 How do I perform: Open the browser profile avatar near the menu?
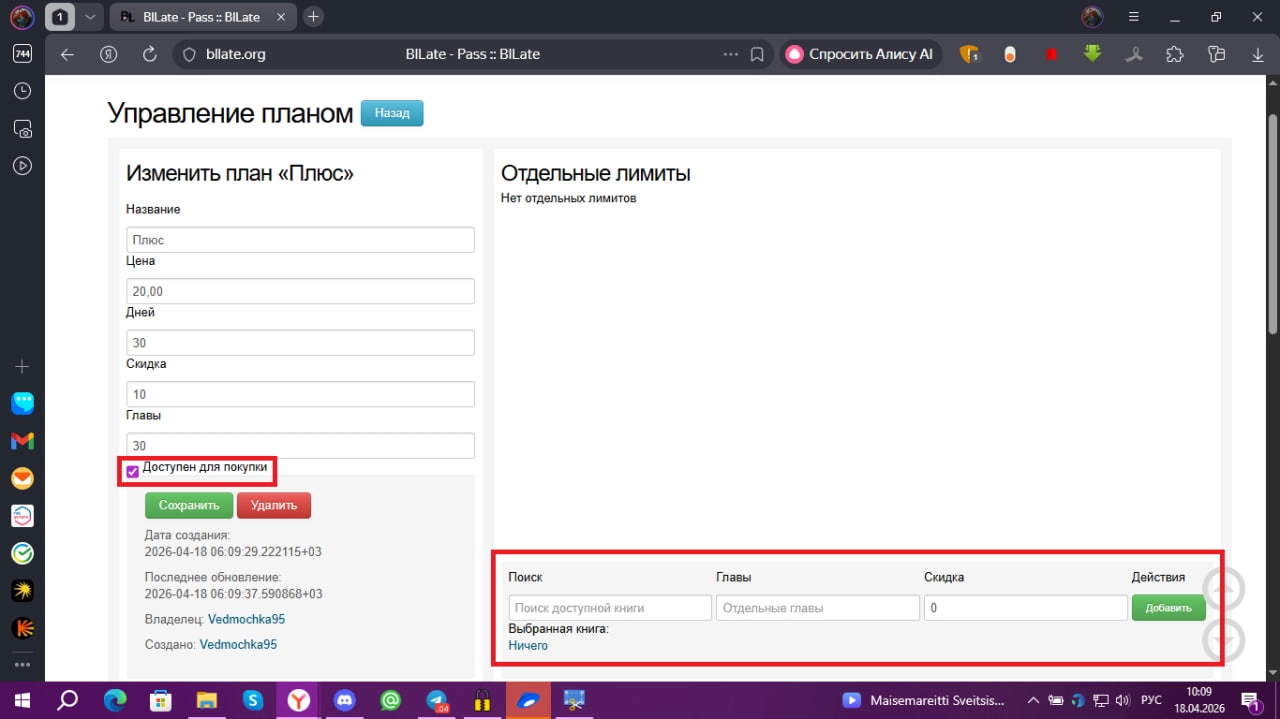1092,17
